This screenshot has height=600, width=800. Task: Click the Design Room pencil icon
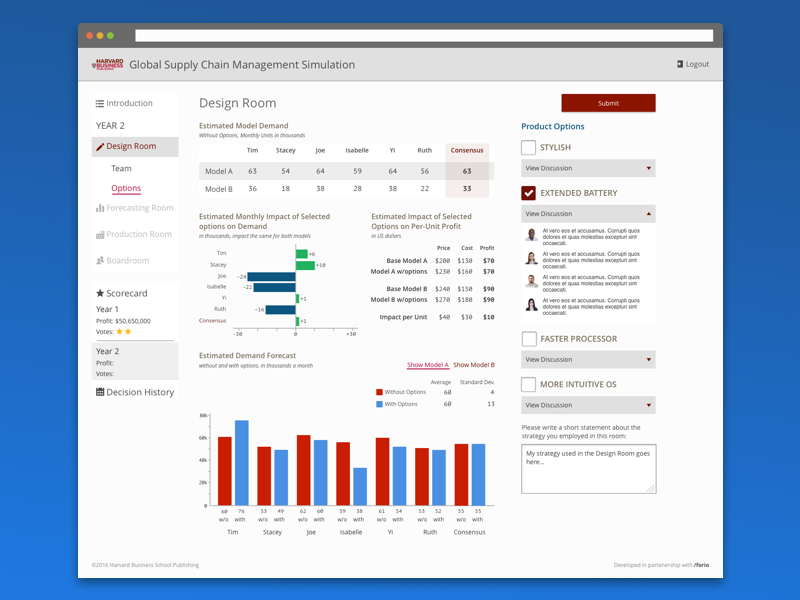100,147
